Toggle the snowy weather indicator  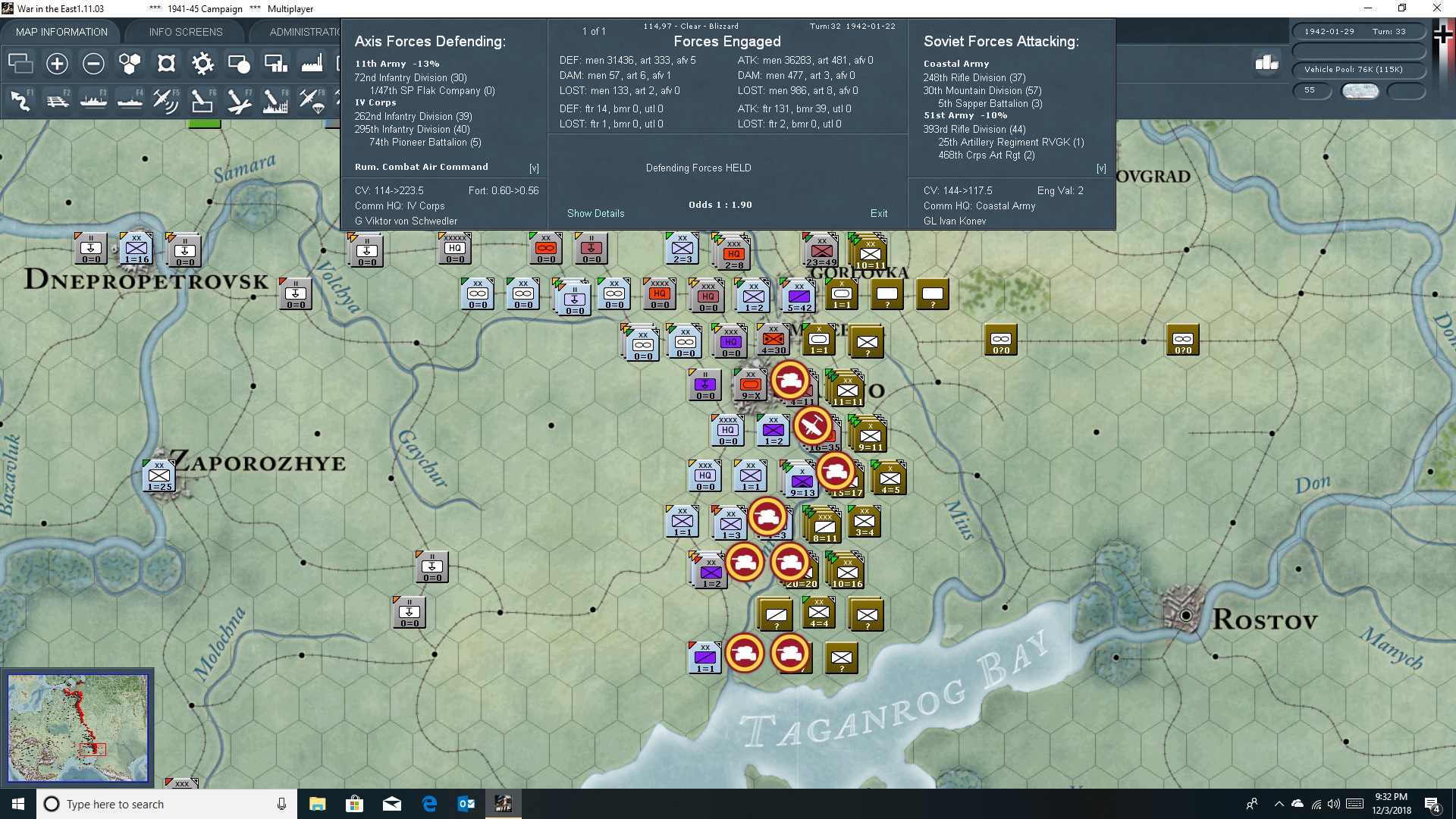point(1360,91)
